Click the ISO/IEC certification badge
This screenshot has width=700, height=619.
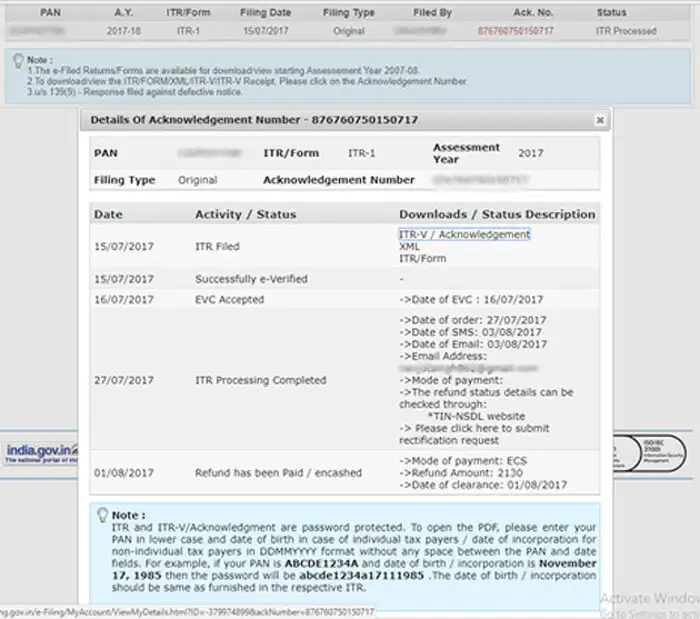pyautogui.click(x=663, y=453)
